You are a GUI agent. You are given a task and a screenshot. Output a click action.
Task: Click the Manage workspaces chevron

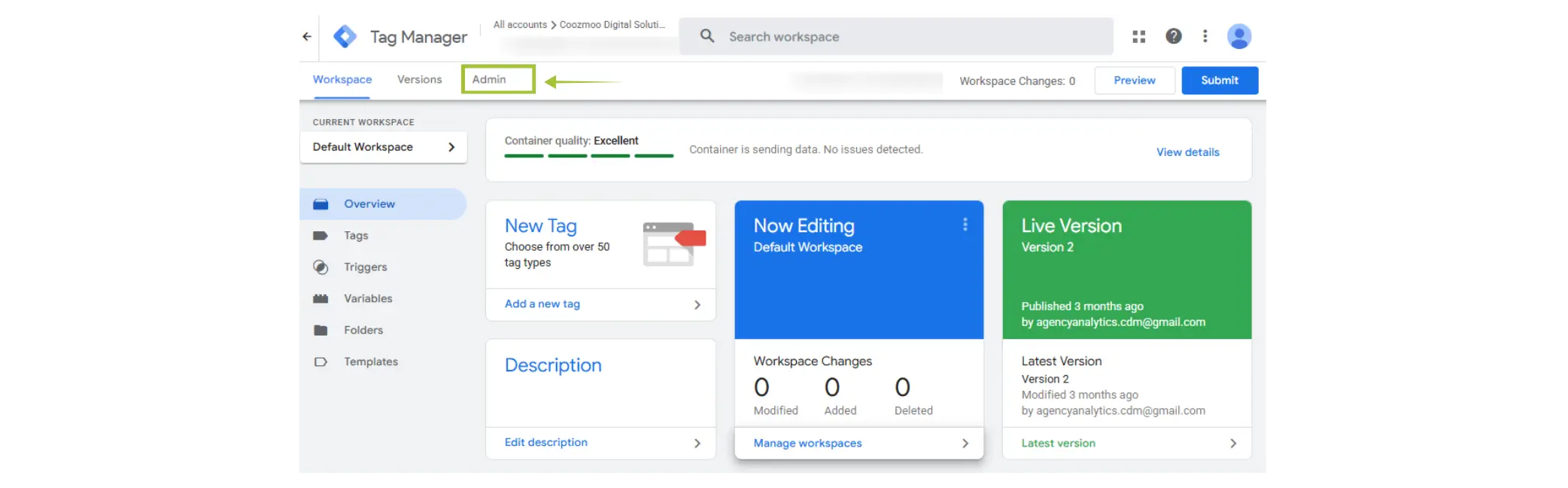[965, 444]
